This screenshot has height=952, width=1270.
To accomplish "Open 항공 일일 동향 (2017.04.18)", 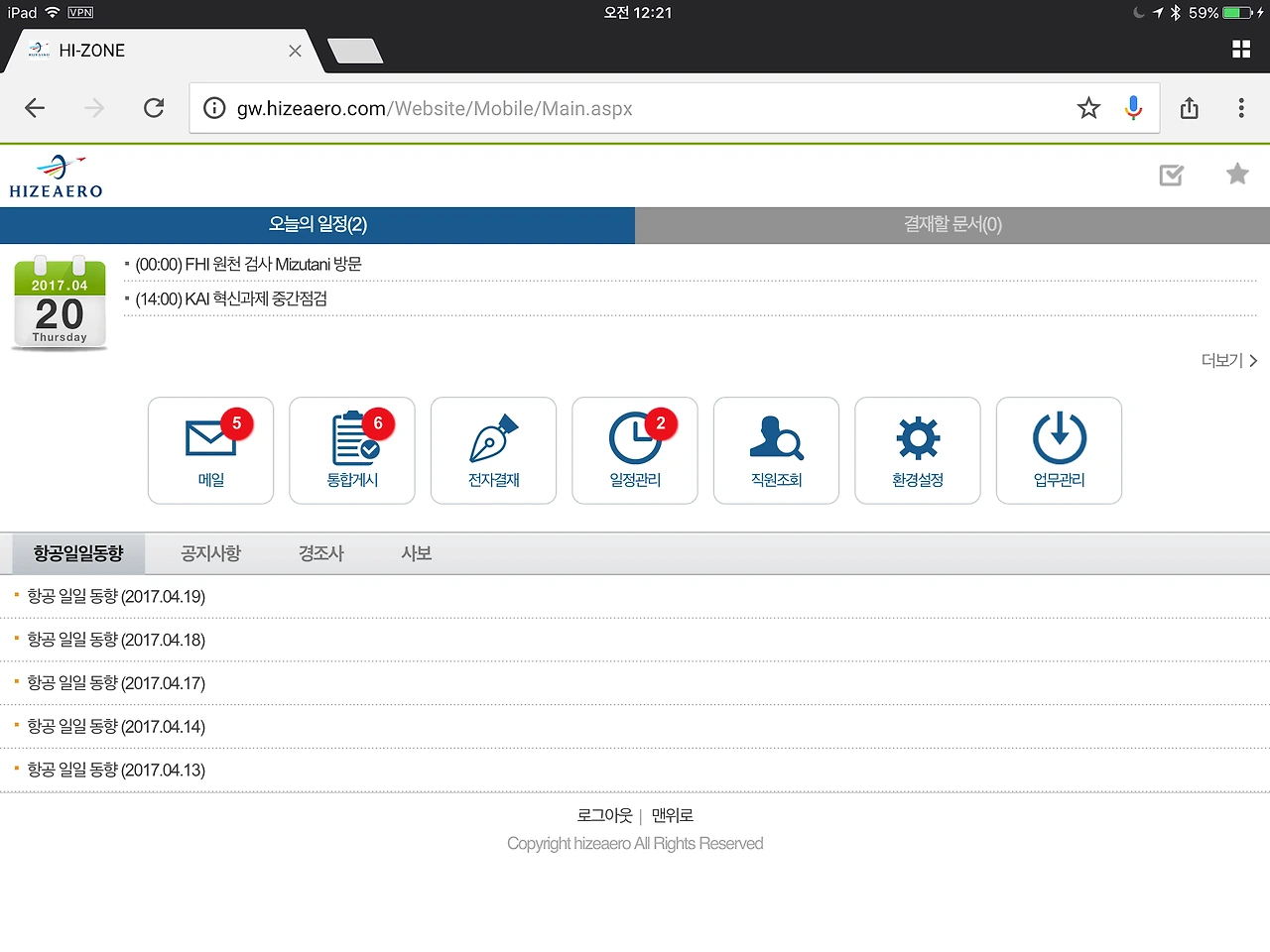I will click(x=116, y=641).
